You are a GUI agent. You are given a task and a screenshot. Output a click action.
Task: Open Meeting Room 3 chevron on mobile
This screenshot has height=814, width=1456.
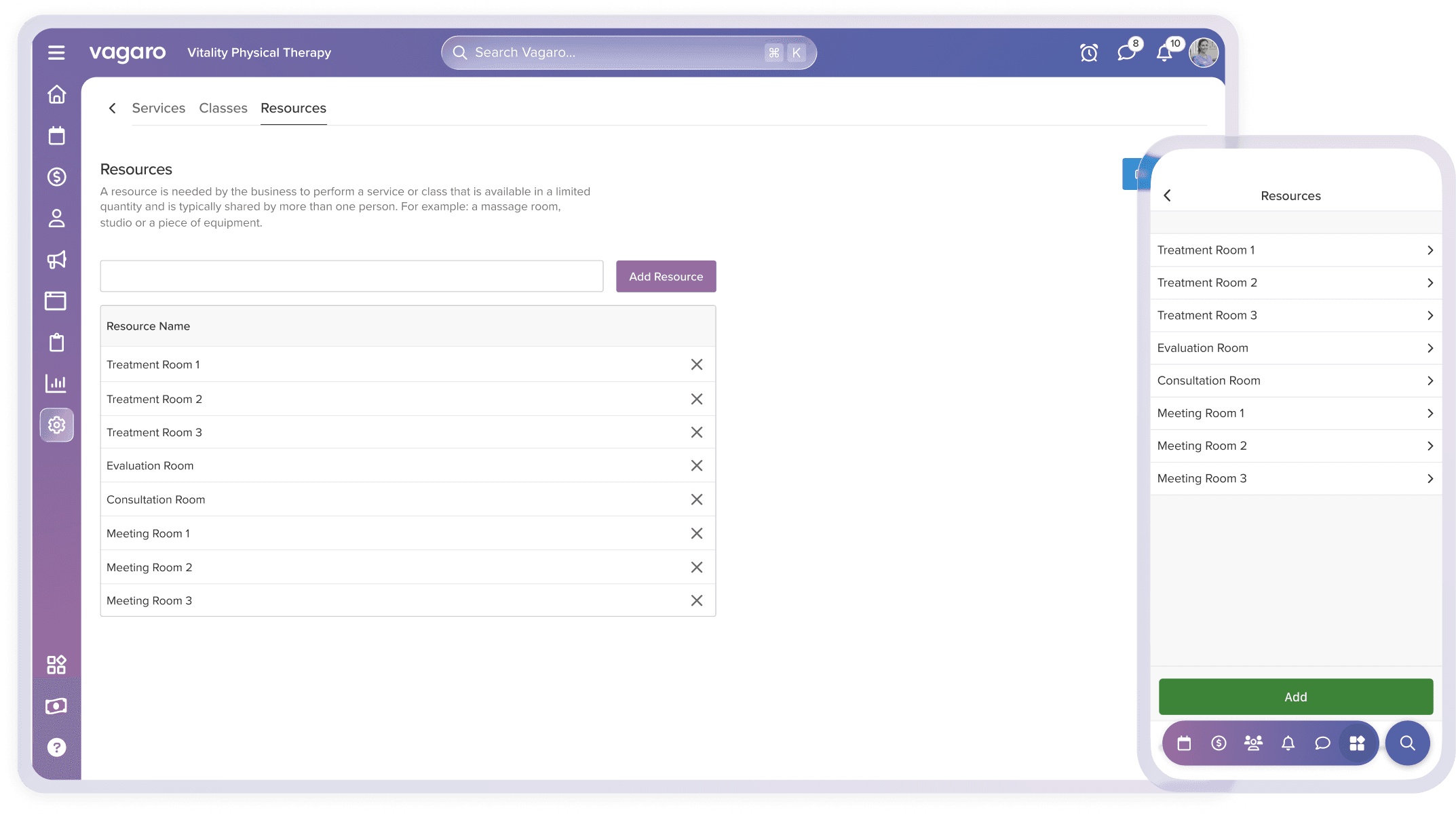coord(1430,478)
